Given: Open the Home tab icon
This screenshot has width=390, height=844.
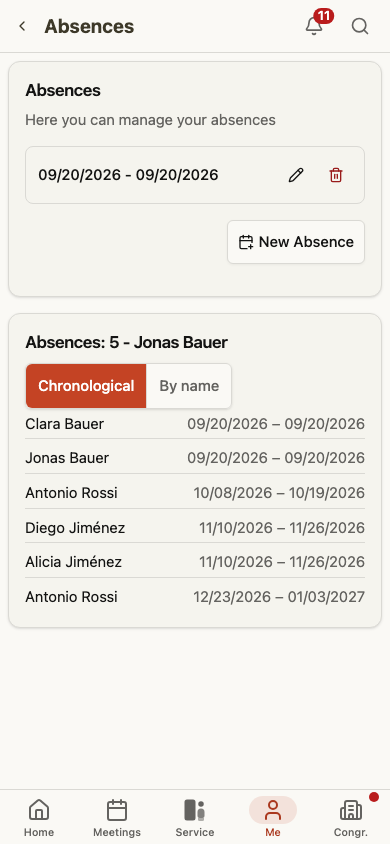Looking at the screenshot, I should click(x=39, y=810).
